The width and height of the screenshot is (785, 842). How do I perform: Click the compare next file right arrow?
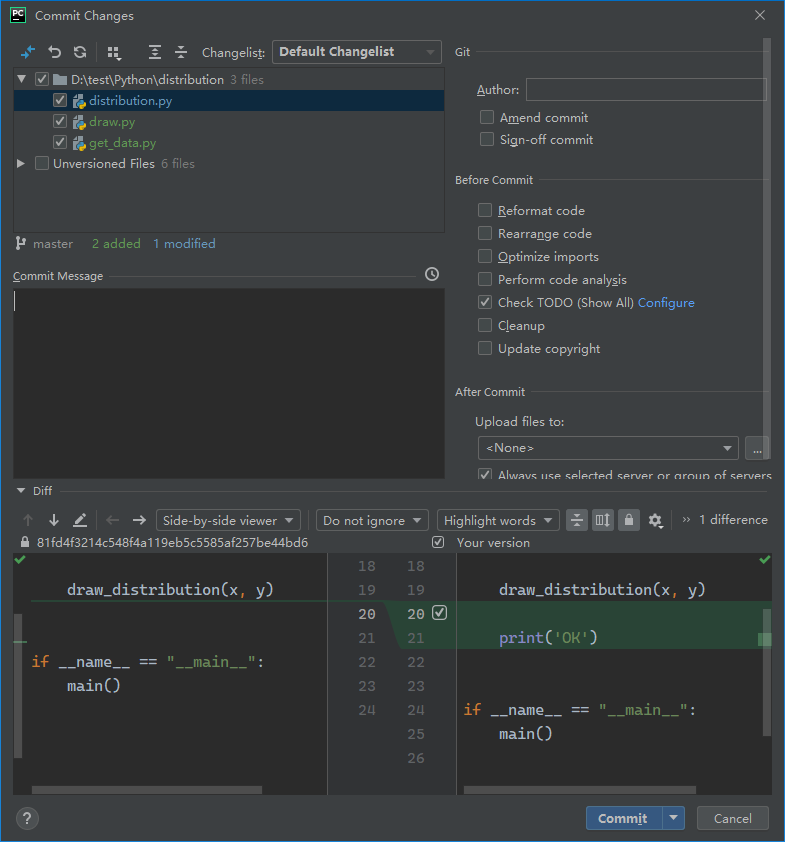coord(139,520)
